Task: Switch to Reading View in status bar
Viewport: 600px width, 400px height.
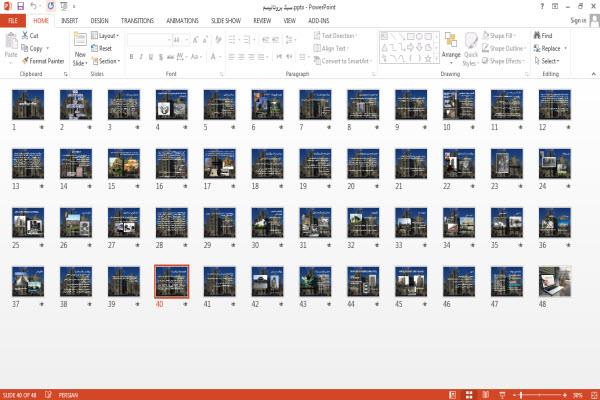Action: (x=486, y=395)
